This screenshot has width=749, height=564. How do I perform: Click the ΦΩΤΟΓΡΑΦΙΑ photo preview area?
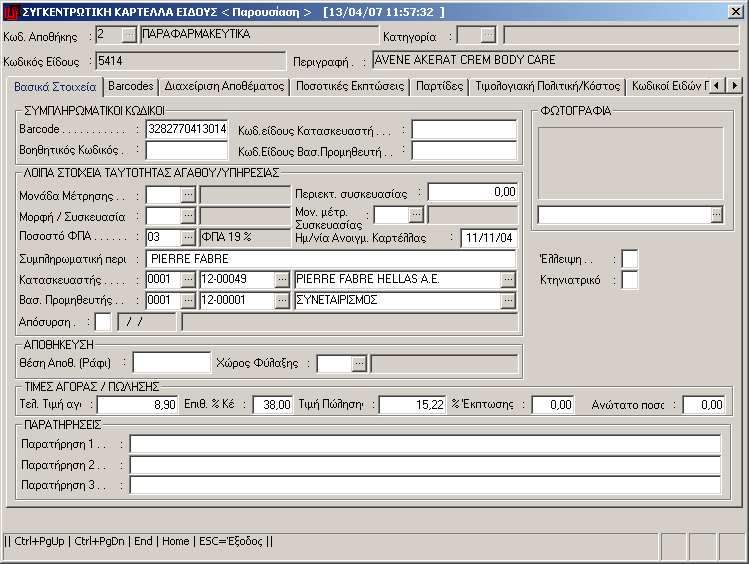[631, 163]
